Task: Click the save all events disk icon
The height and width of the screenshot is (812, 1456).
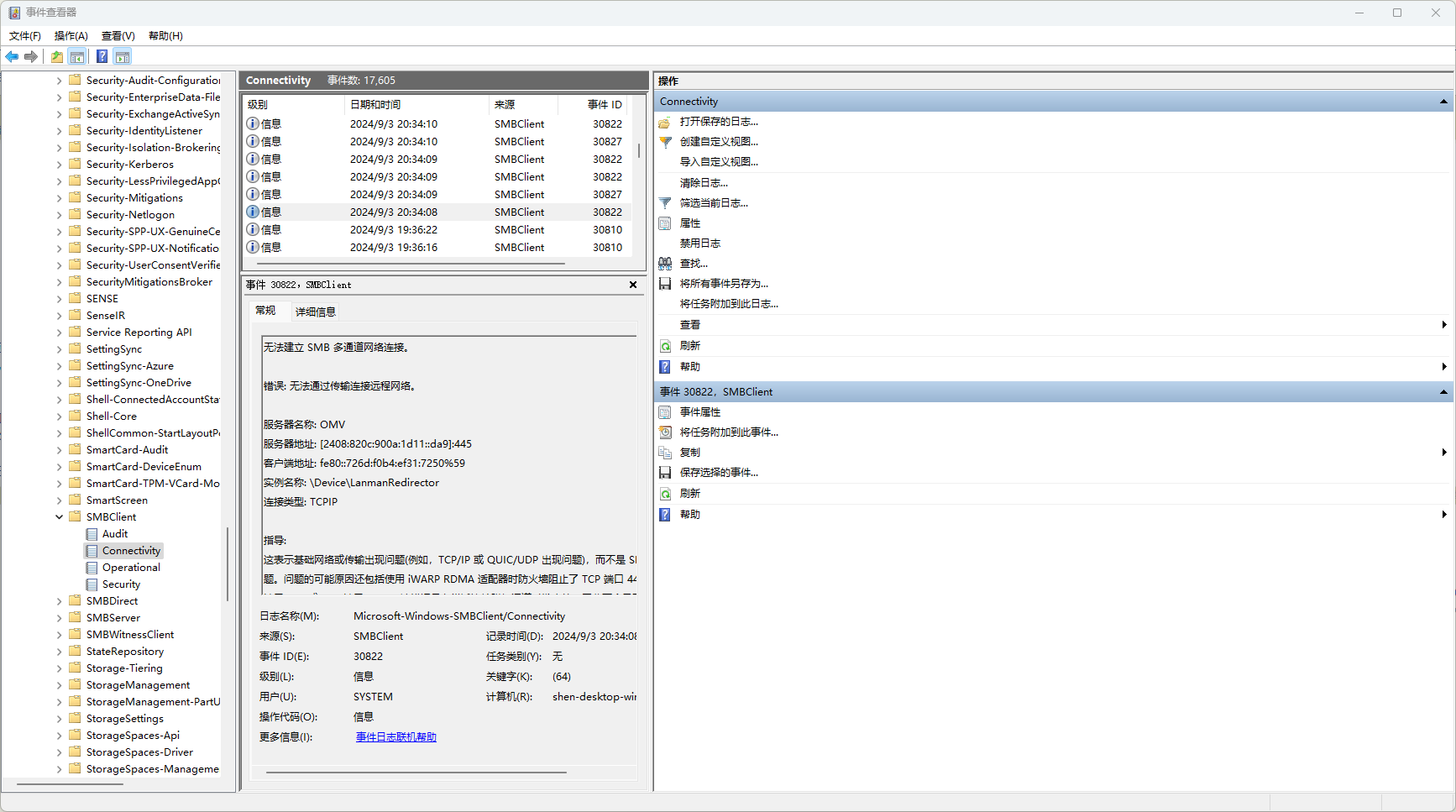Action: pos(665,284)
